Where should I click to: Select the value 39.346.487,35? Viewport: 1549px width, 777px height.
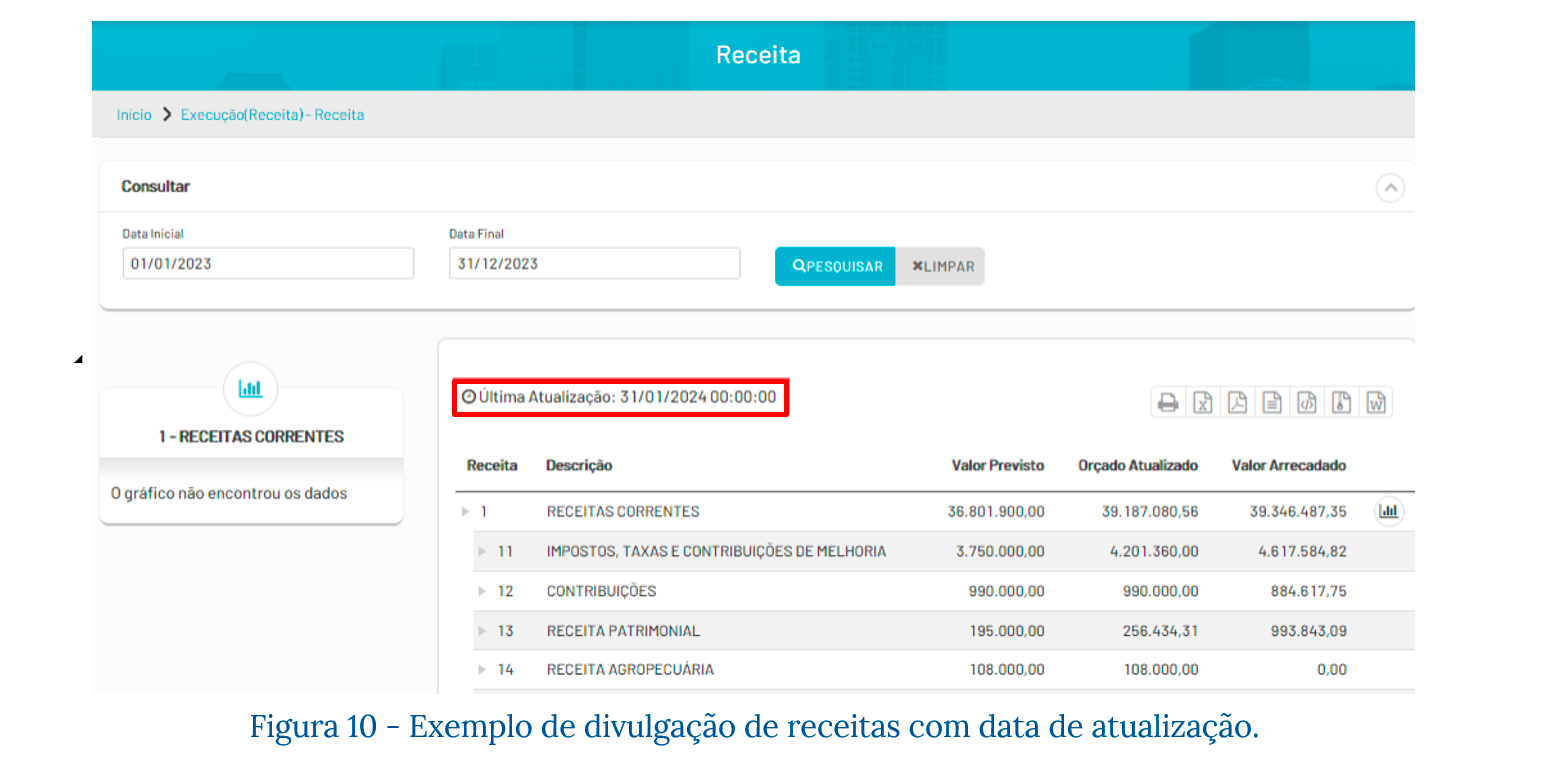coord(1298,512)
